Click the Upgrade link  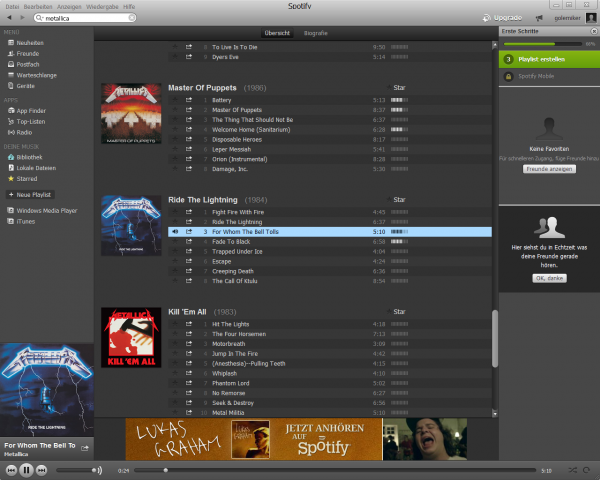coord(502,18)
